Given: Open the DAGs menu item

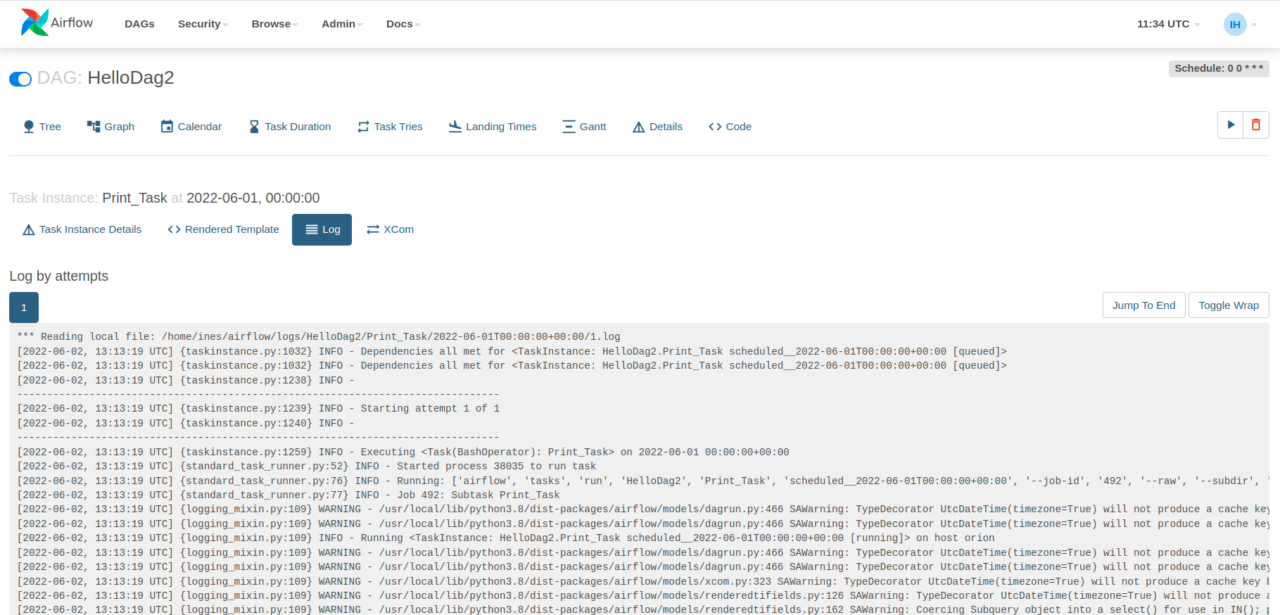Looking at the screenshot, I should pyautogui.click(x=139, y=23).
